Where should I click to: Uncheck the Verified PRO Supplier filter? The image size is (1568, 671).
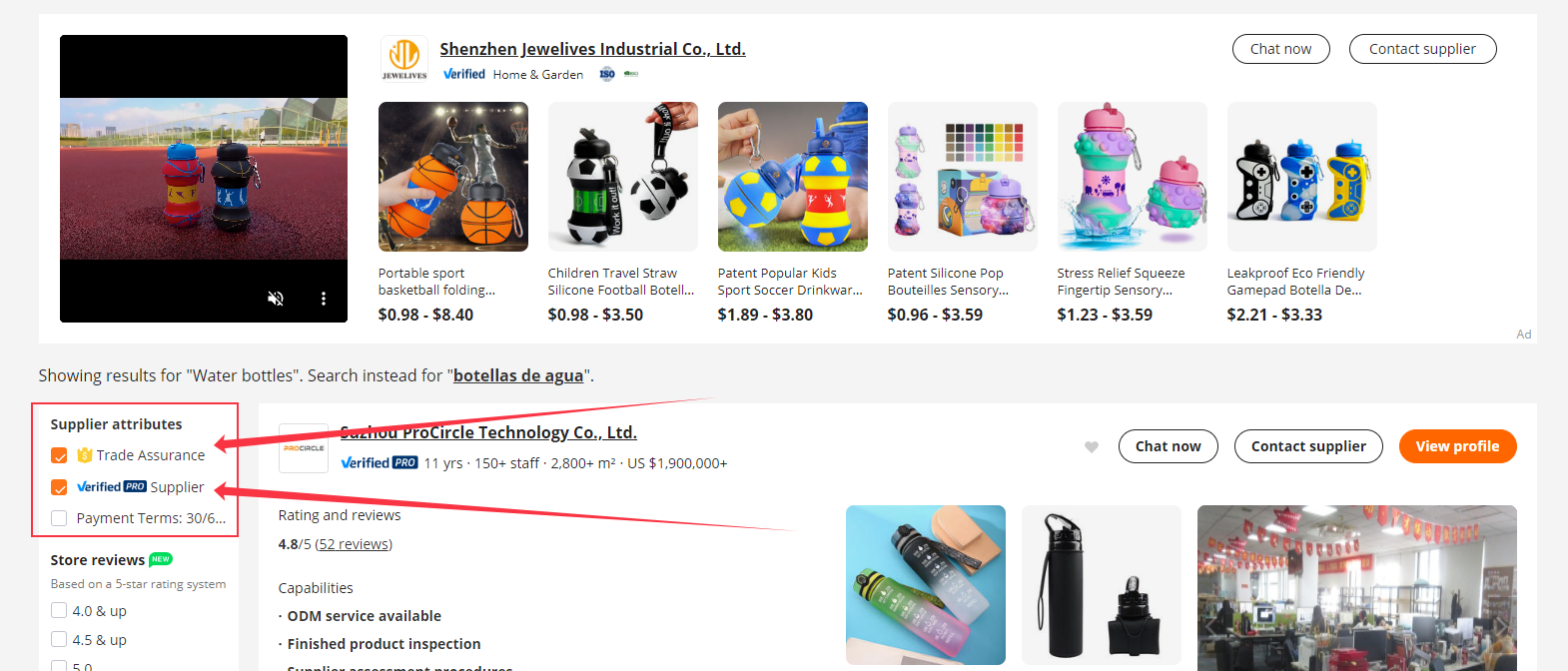point(59,487)
